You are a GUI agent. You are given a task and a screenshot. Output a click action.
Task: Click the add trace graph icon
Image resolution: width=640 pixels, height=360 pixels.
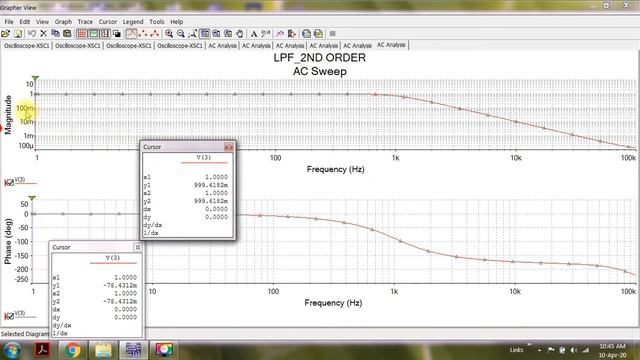(x=280, y=34)
